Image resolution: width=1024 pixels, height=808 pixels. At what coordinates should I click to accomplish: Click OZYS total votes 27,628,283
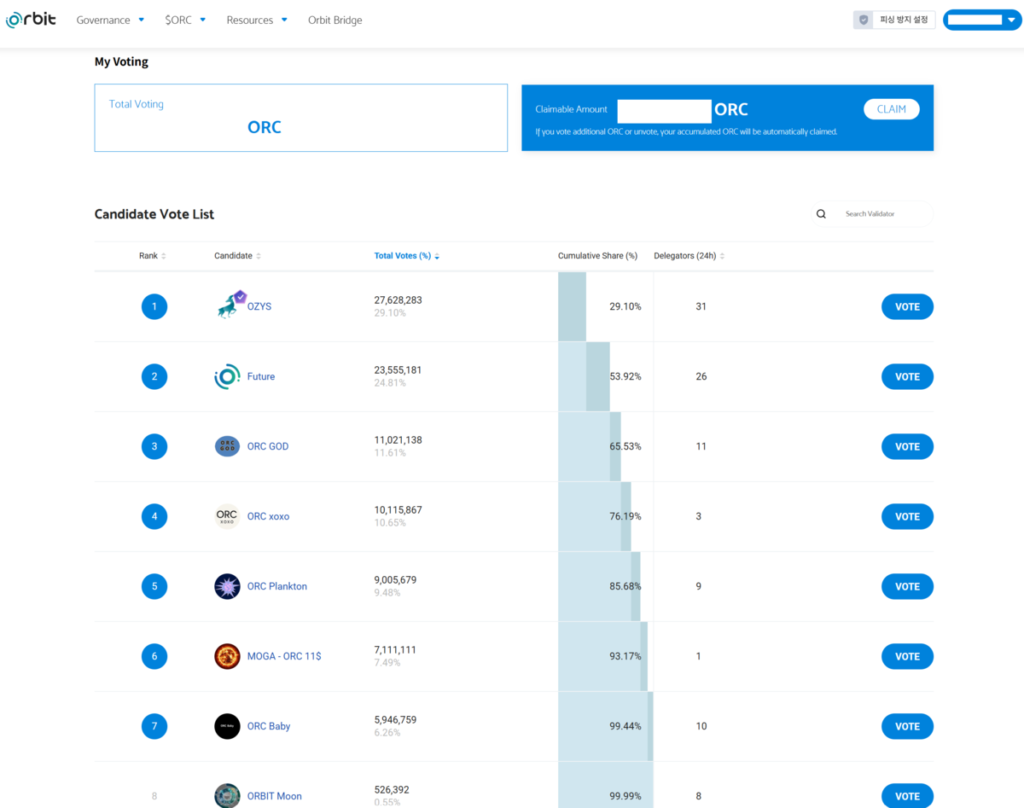398,300
